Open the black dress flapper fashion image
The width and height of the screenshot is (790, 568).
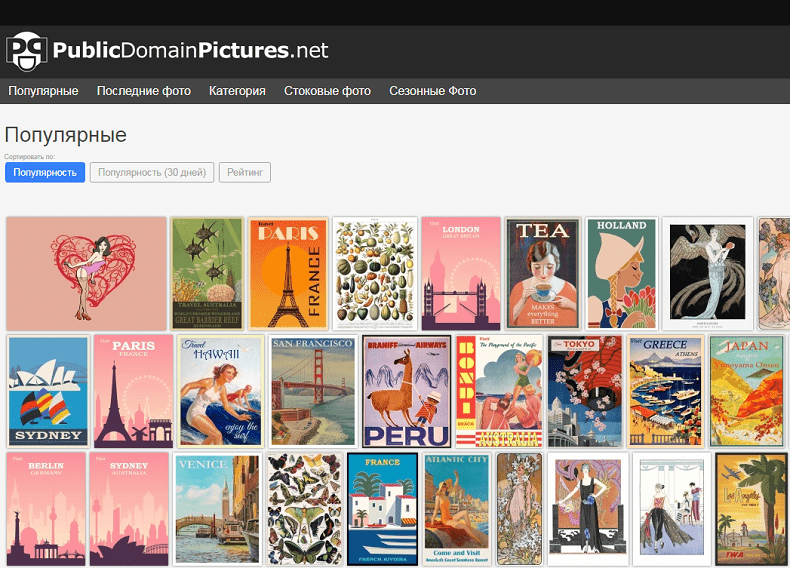587,509
